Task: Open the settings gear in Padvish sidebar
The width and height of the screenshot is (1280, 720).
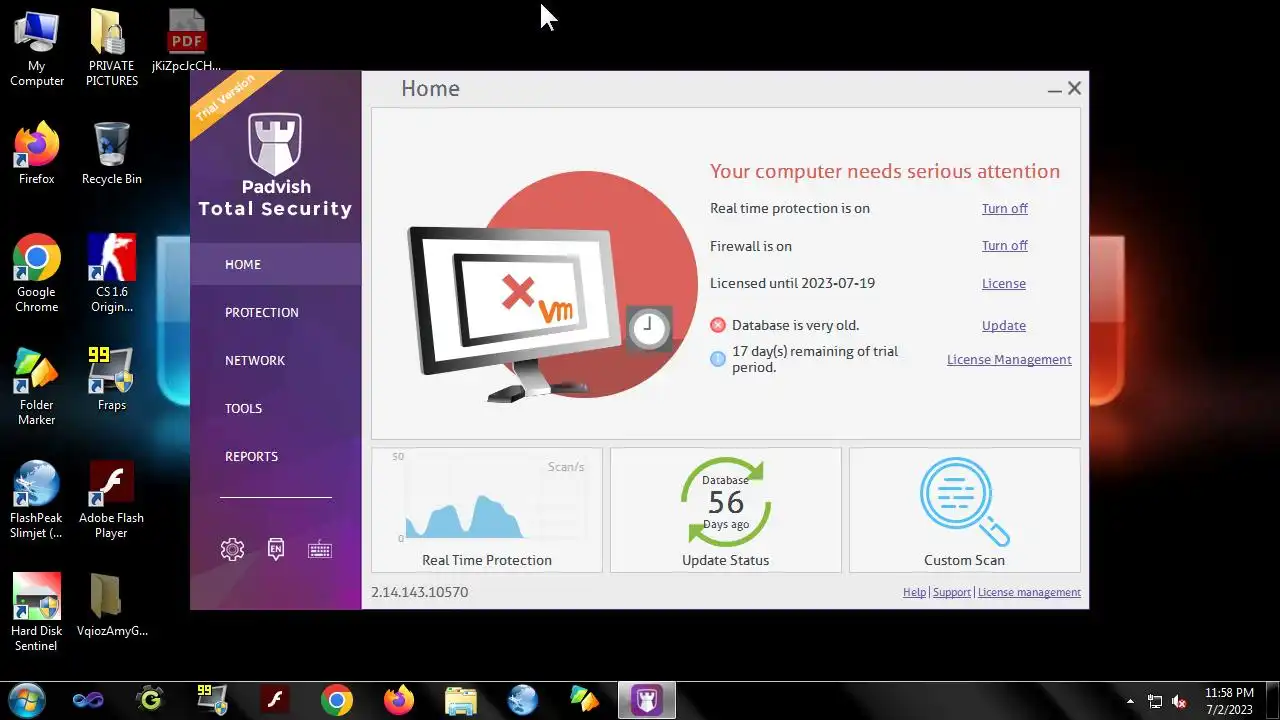Action: tap(232, 549)
